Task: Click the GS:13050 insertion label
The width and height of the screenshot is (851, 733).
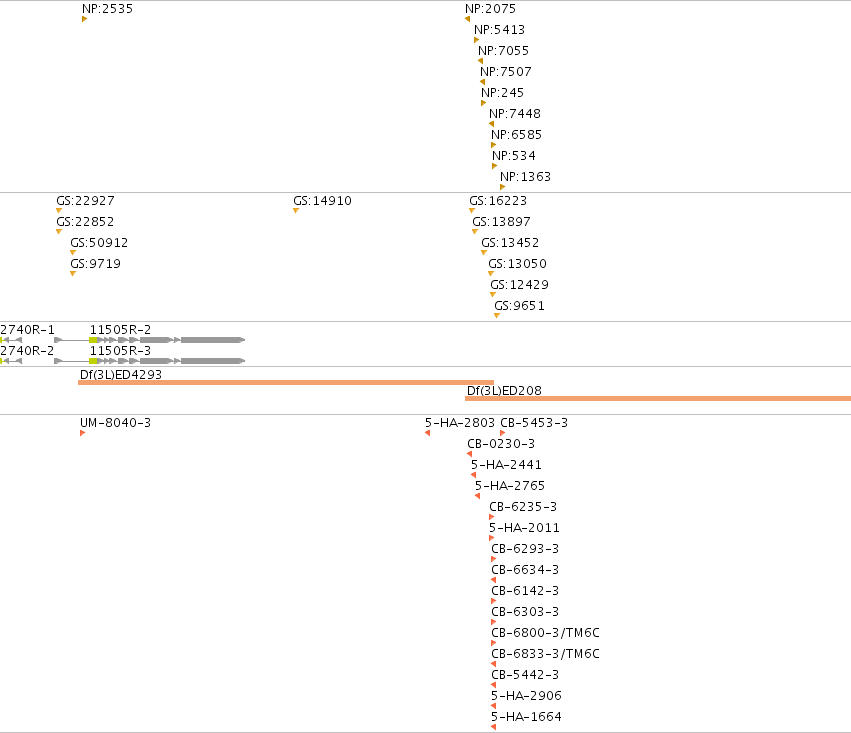Action: coord(517,264)
